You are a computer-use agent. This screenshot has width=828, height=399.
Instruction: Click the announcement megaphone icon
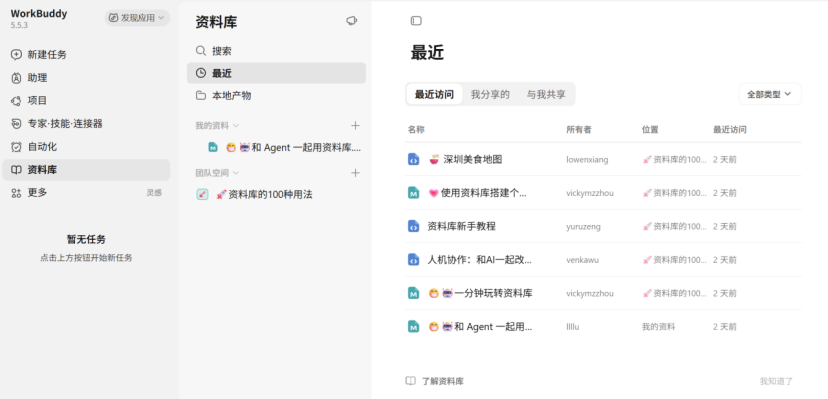pyautogui.click(x=352, y=21)
